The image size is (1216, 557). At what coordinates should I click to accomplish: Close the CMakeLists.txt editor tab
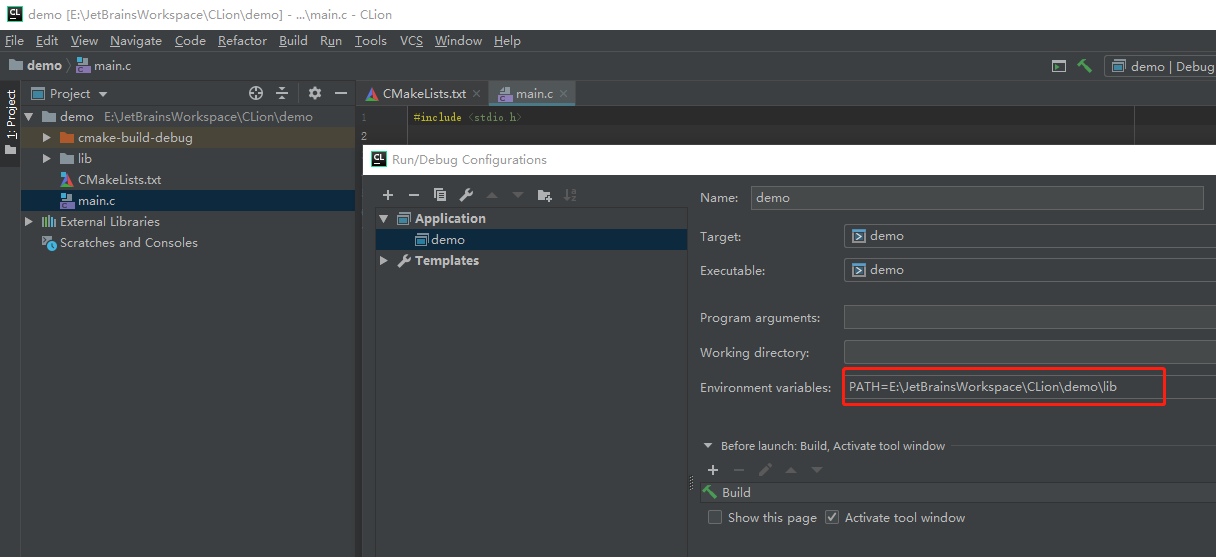click(477, 93)
